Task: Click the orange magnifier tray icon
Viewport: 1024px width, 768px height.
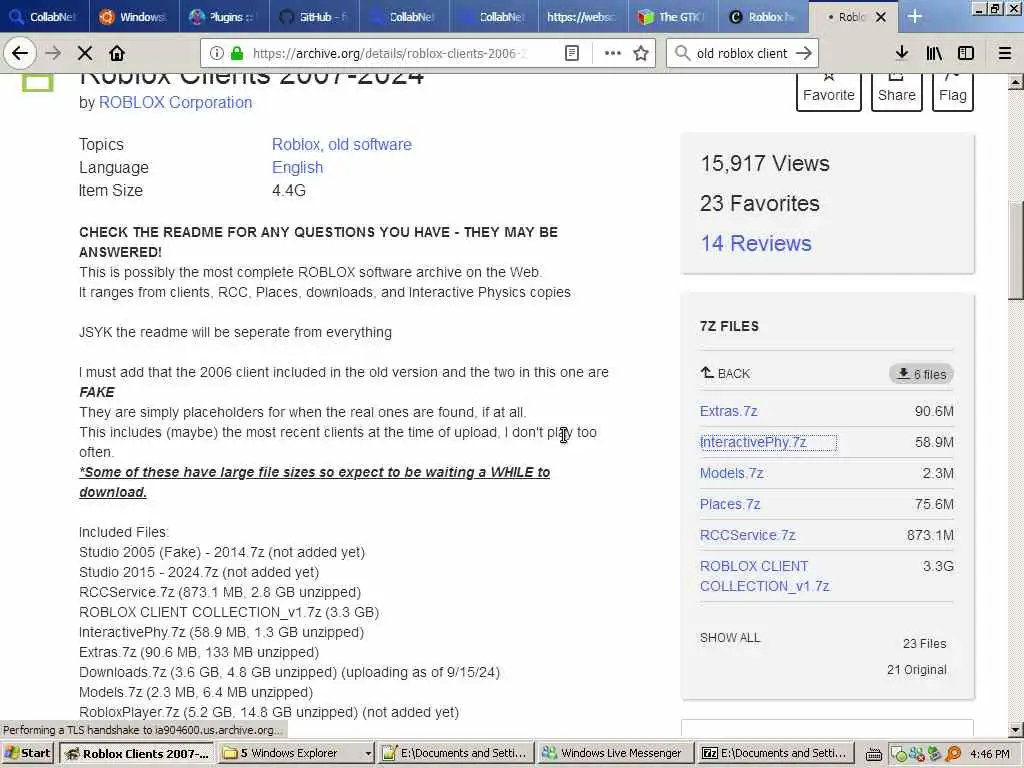Action: point(953,754)
